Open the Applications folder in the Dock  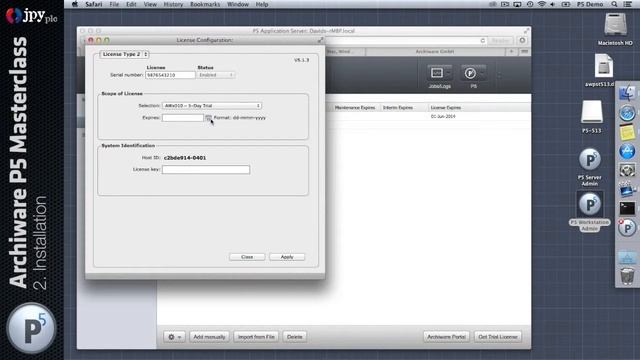click(627, 258)
